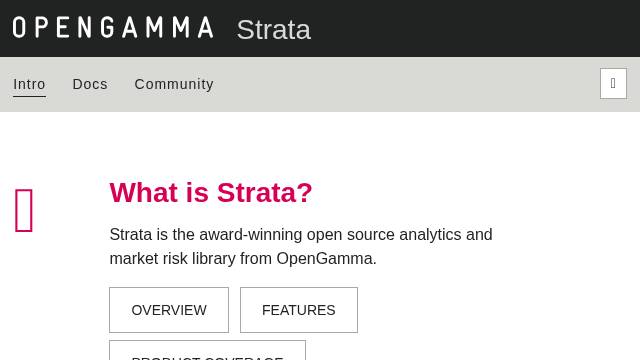Click the 'What is Strata?' heading
This screenshot has height=360, width=640.
click(211, 192)
